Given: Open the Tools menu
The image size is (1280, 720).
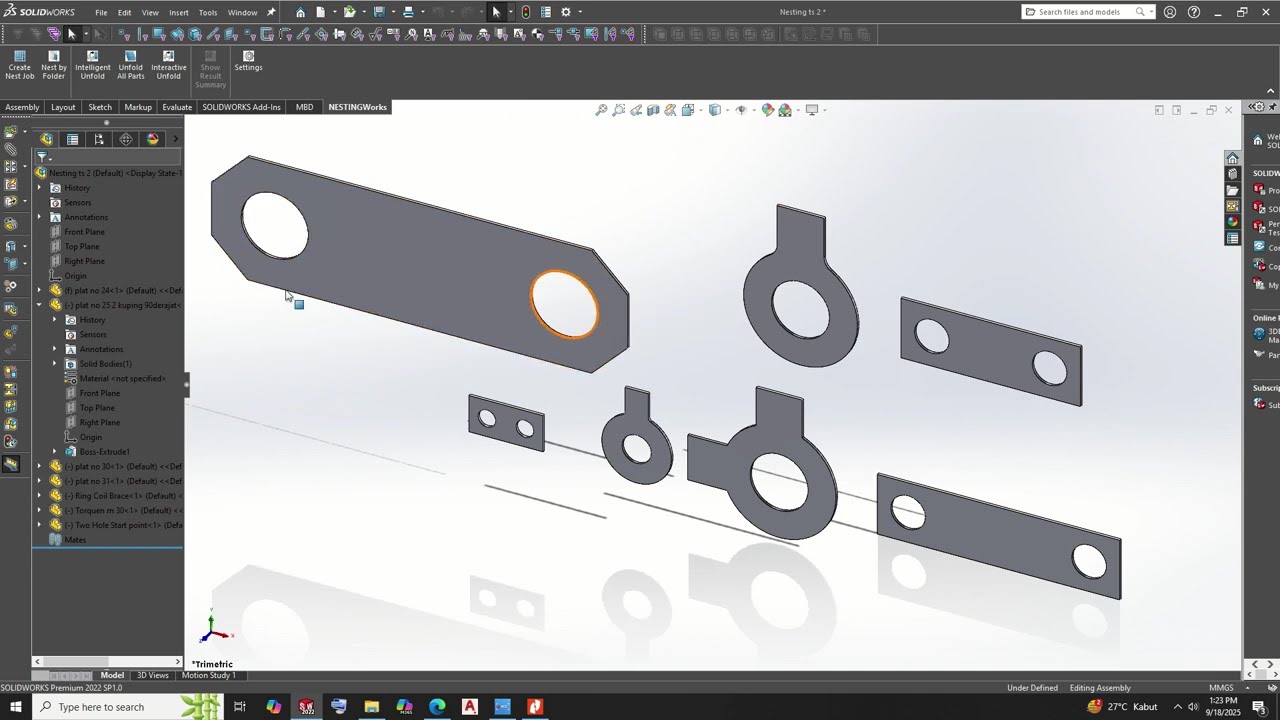Looking at the screenshot, I should (207, 13).
